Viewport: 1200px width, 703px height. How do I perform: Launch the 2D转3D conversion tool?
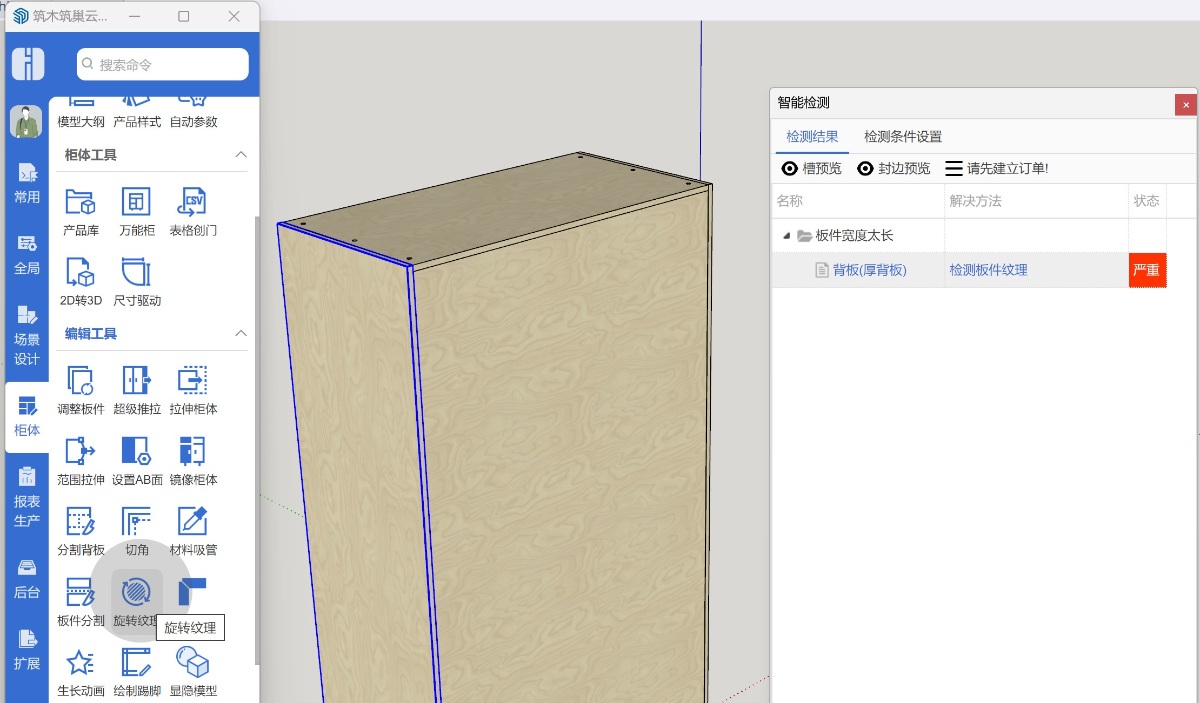tap(80, 282)
